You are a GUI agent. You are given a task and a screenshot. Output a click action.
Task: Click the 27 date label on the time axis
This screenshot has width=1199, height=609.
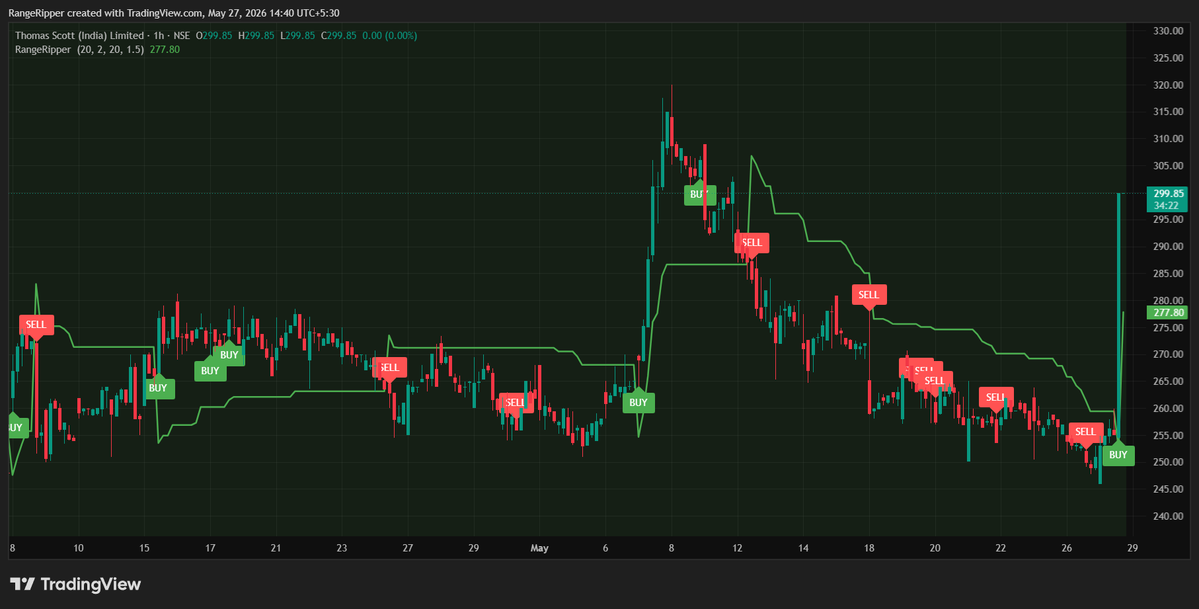click(x=408, y=548)
